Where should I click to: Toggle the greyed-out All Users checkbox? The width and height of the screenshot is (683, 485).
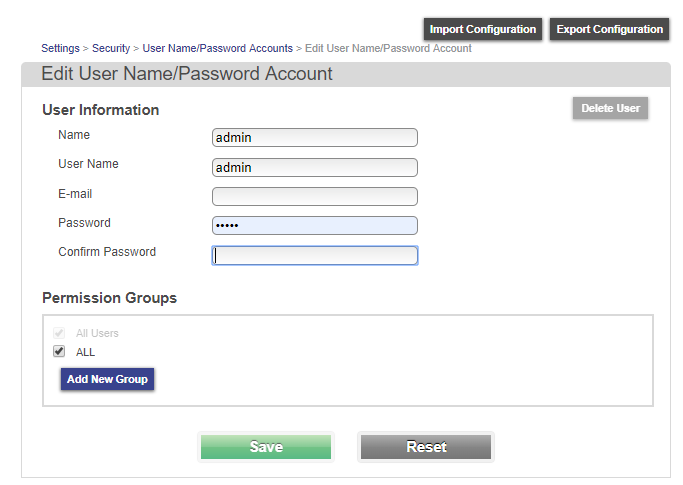point(59,333)
